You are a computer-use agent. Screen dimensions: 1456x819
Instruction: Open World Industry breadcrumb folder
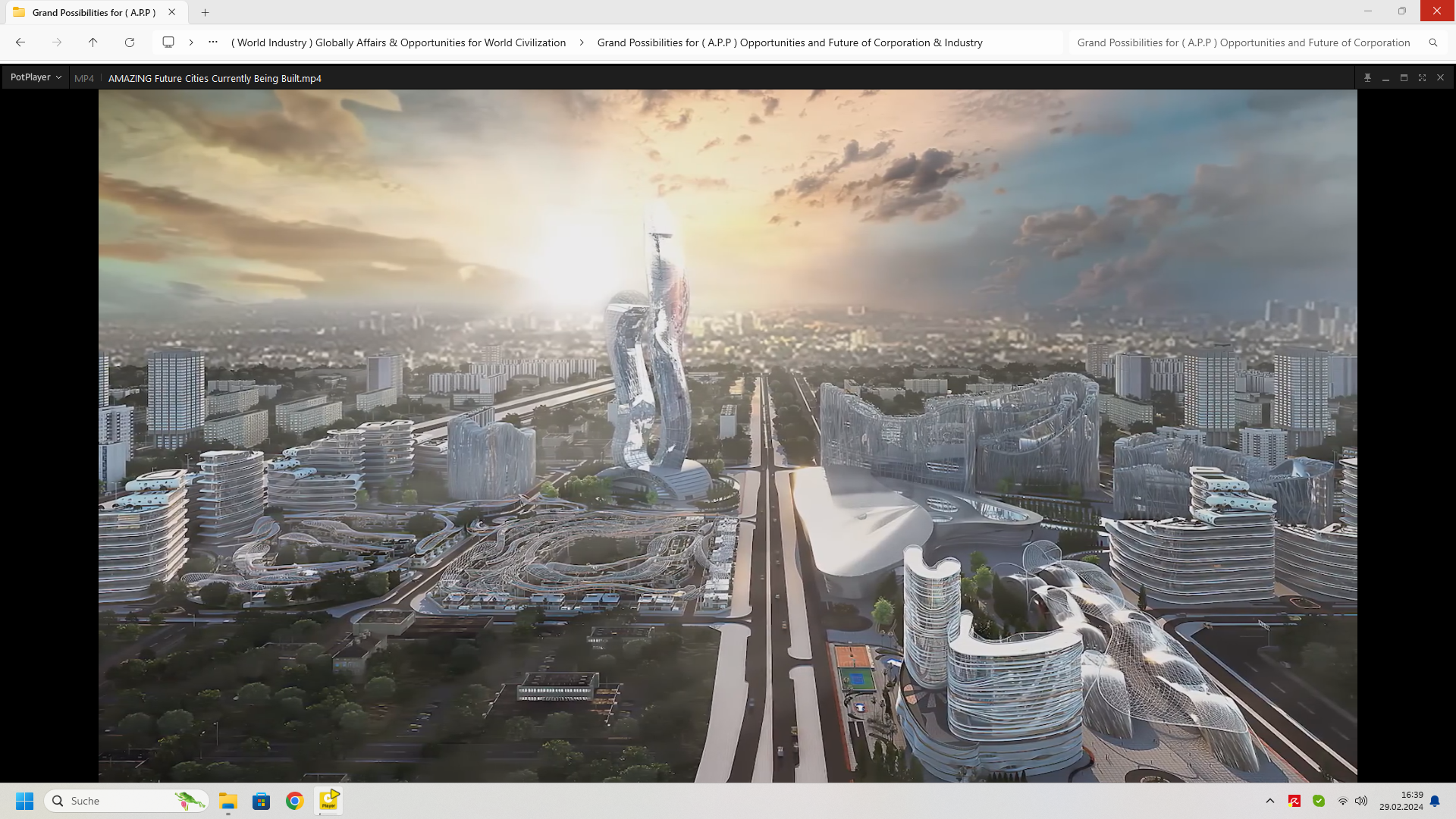click(398, 42)
